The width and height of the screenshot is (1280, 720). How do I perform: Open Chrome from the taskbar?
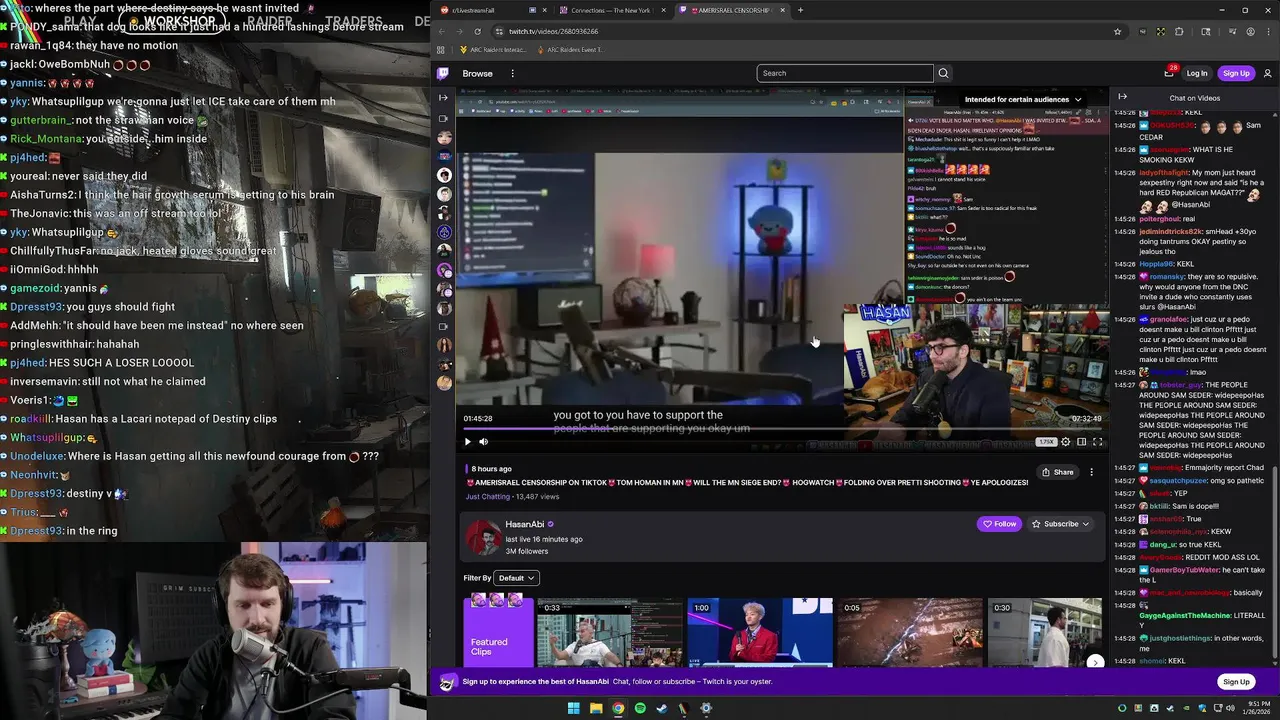pyautogui.click(x=618, y=708)
